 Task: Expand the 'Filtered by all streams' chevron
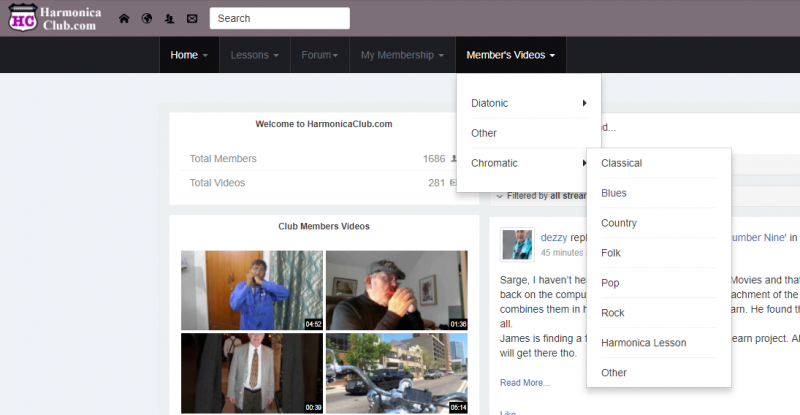click(x=499, y=196)
